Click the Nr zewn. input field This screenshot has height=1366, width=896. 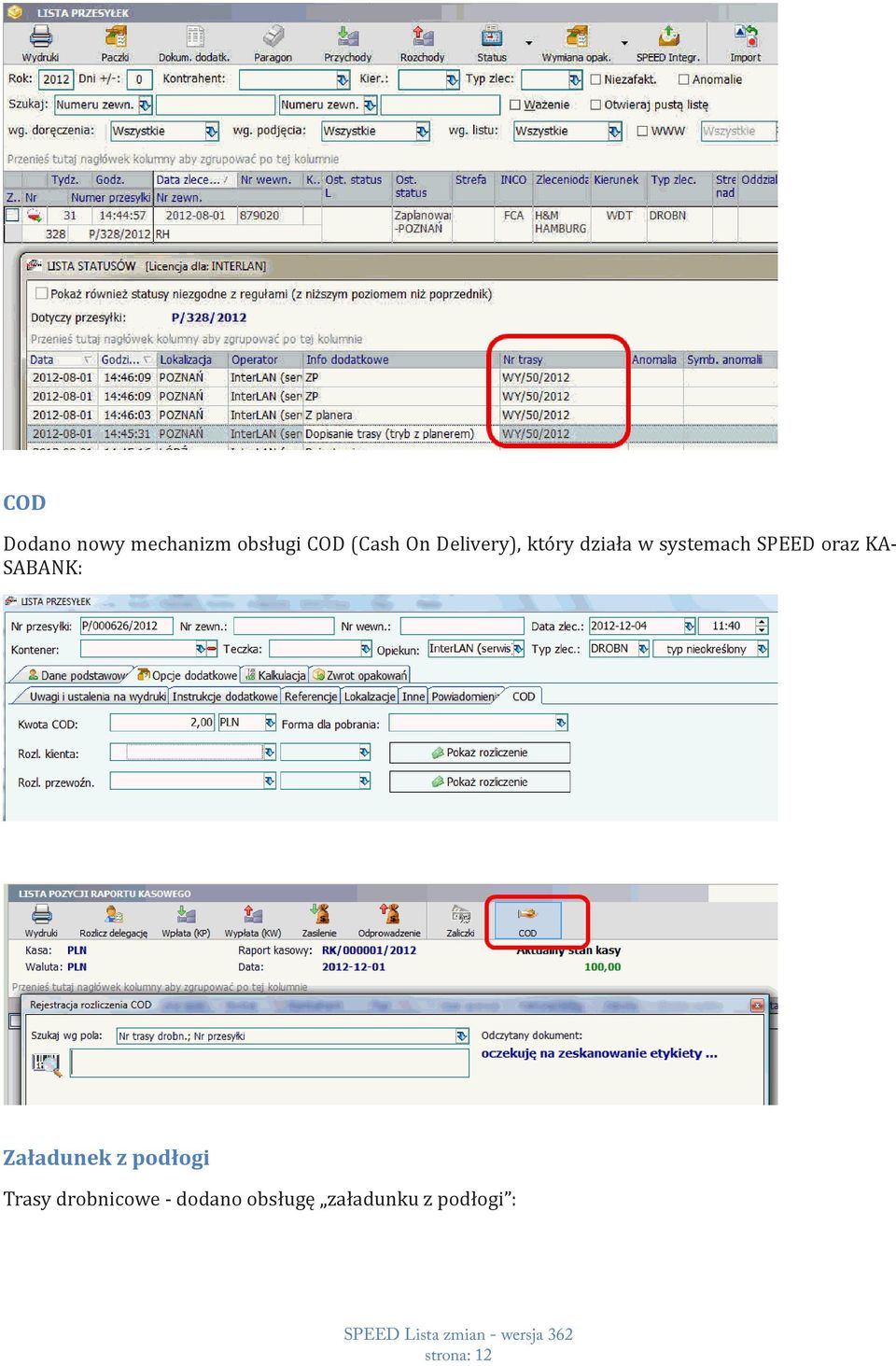click(284, 627)
